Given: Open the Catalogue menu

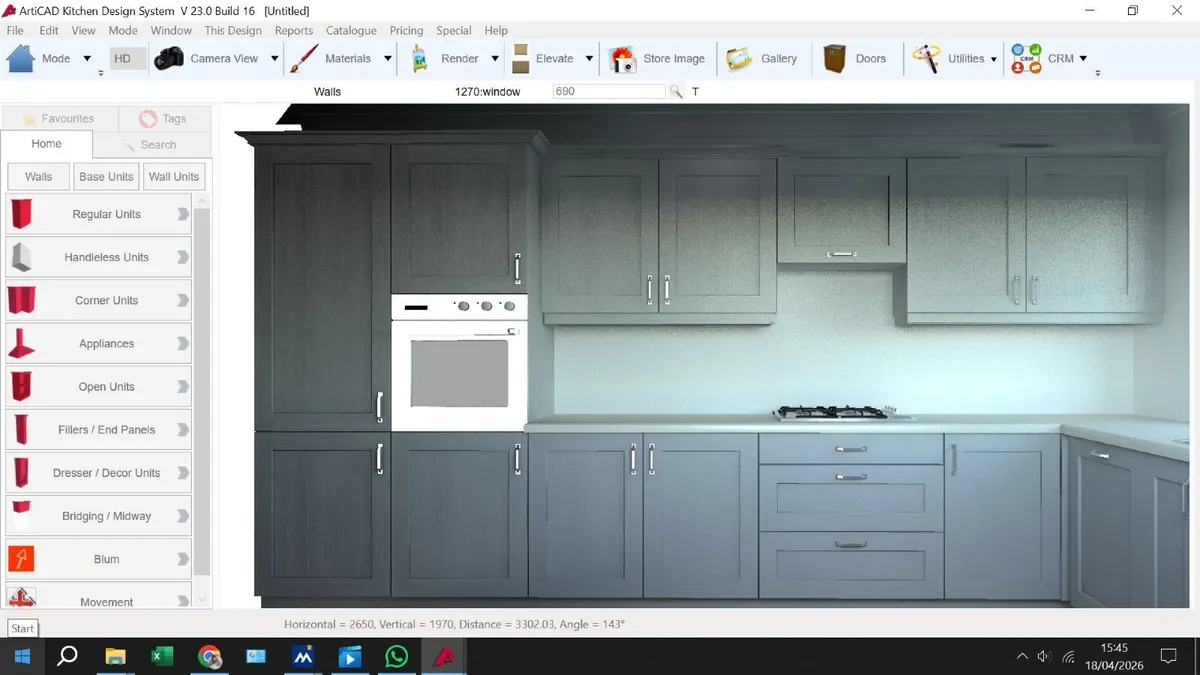Looking at the screenshot, I should (x=351, y=30).
